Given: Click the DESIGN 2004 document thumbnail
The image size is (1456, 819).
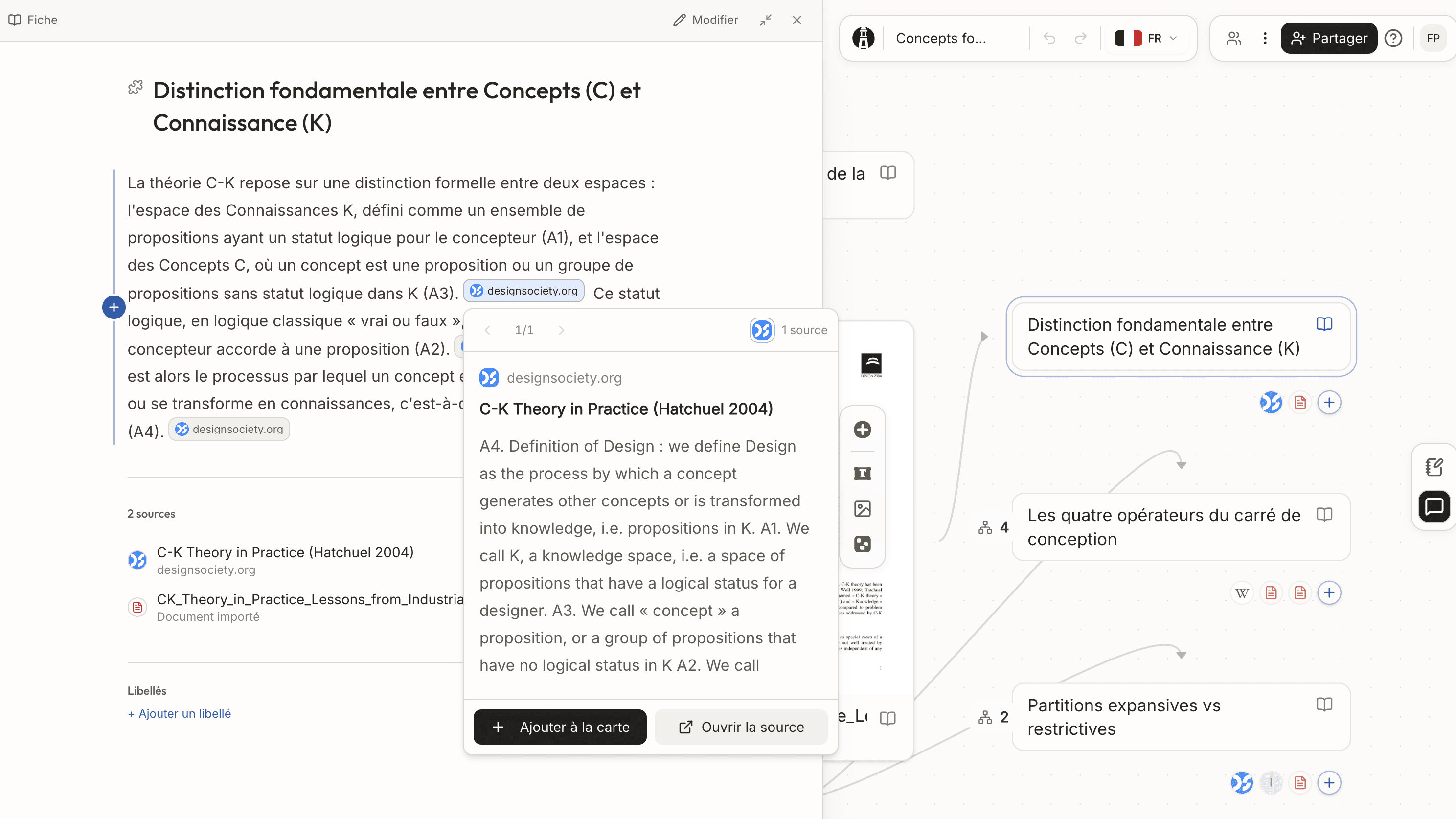Looking at the screenshot, I should click(x=871, y=365).
